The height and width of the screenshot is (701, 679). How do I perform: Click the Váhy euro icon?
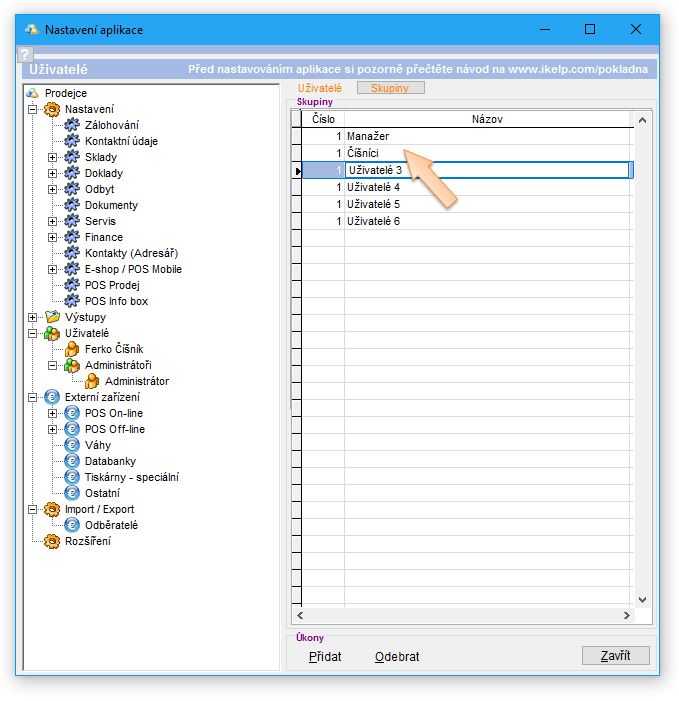(x=71, y=445)
